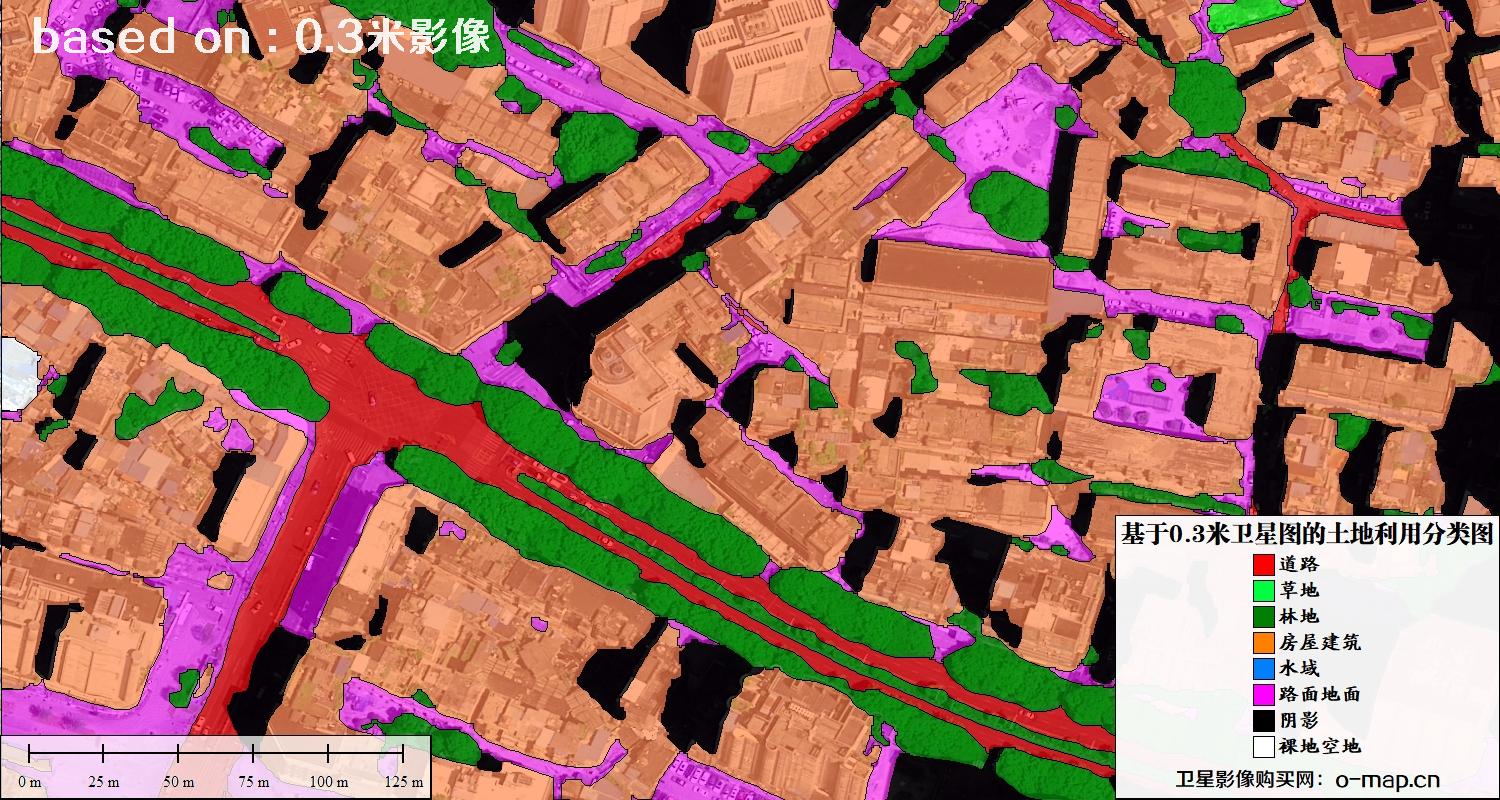This screenshot has height=800, width=1500.
Task: Click the orange 房屋建筑 legend swatch
Action: click(x=1264, y=642)
